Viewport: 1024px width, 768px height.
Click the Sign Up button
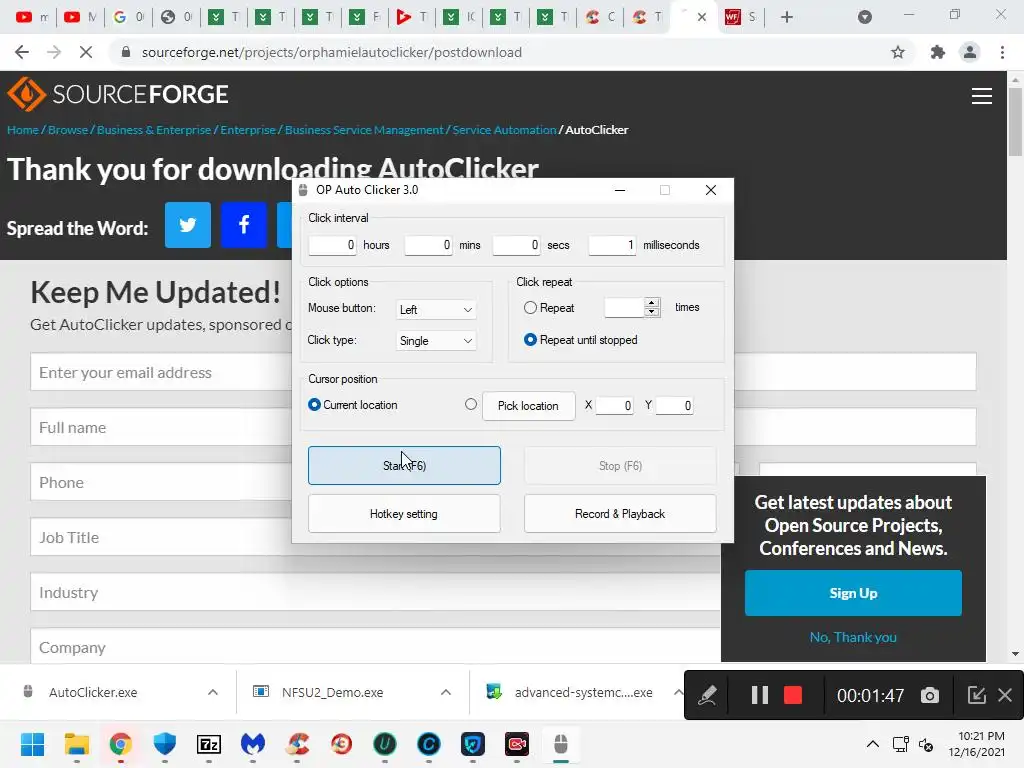coord(853,593)
